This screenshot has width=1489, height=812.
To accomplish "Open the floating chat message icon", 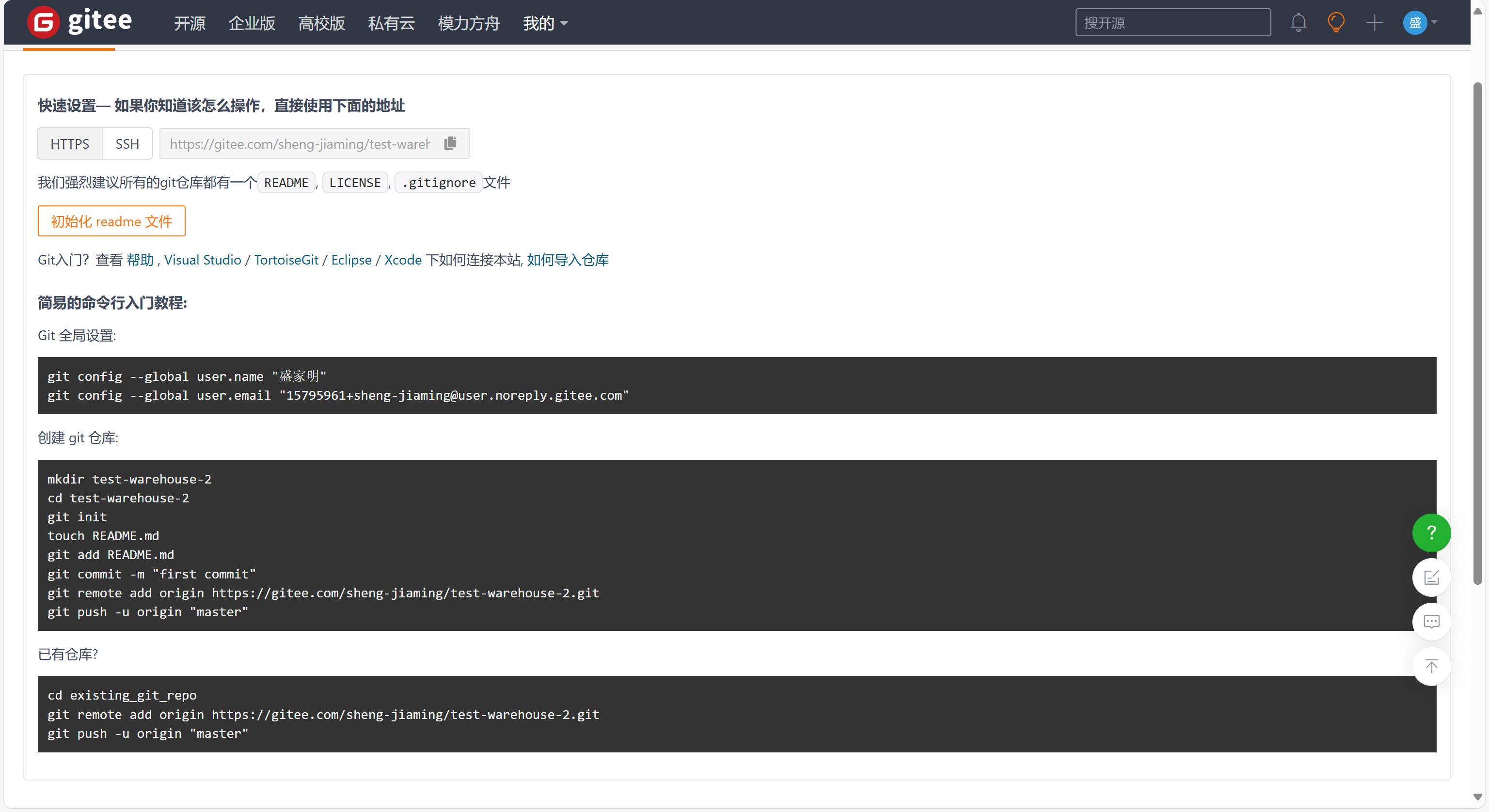I will pyautogui.click(x=1431, y=621).
